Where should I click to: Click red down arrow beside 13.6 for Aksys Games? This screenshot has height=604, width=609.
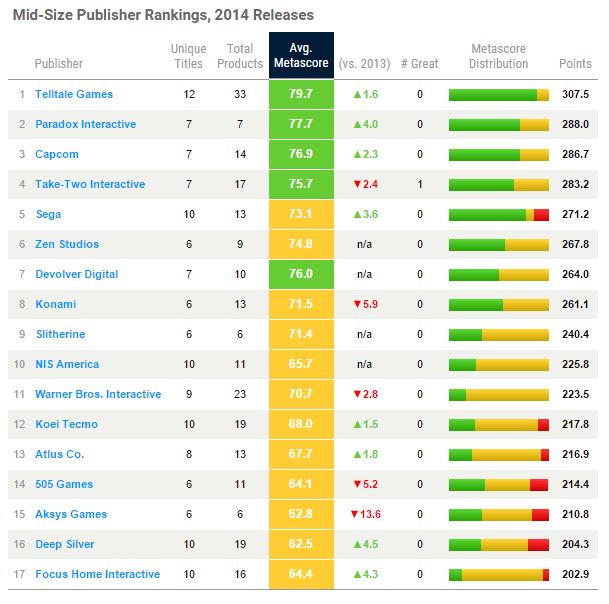point(353,515)
